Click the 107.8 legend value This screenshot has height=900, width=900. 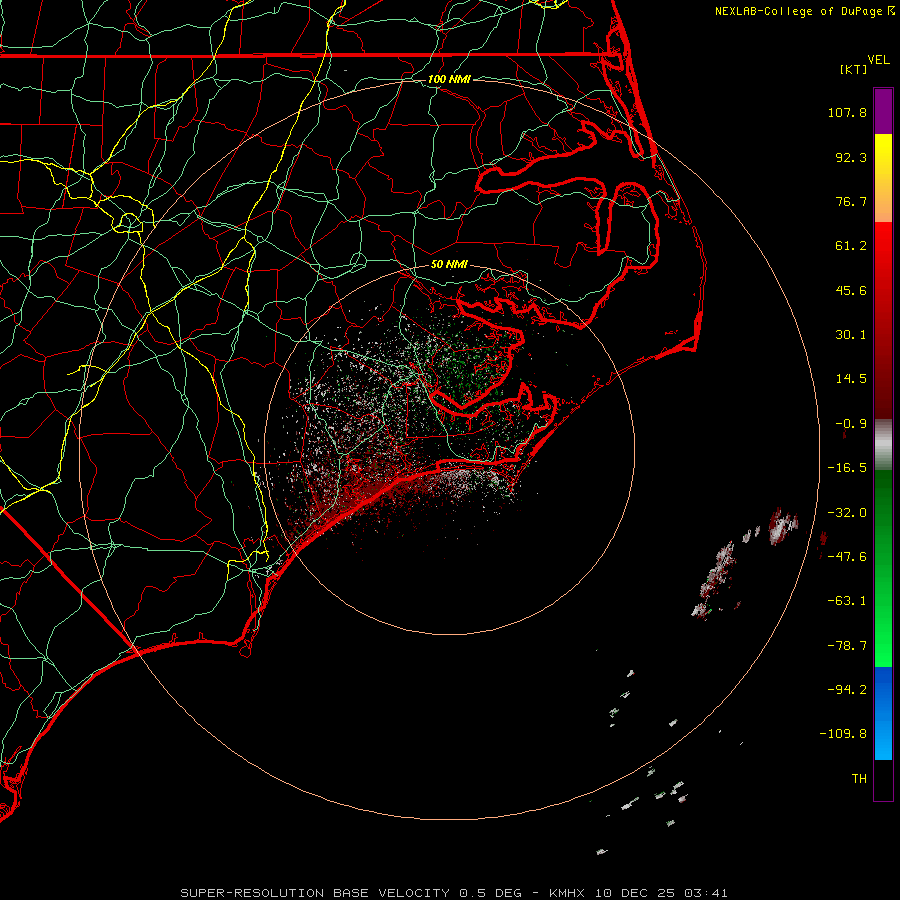[847, 112]
